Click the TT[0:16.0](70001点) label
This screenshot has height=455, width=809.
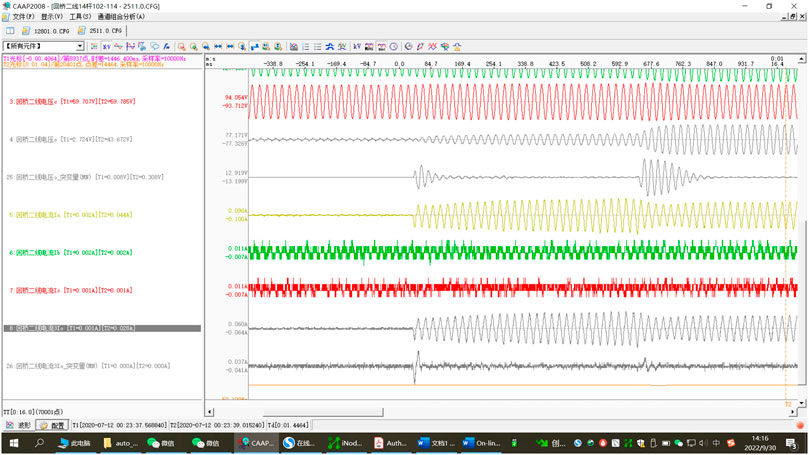pos(34,412)
